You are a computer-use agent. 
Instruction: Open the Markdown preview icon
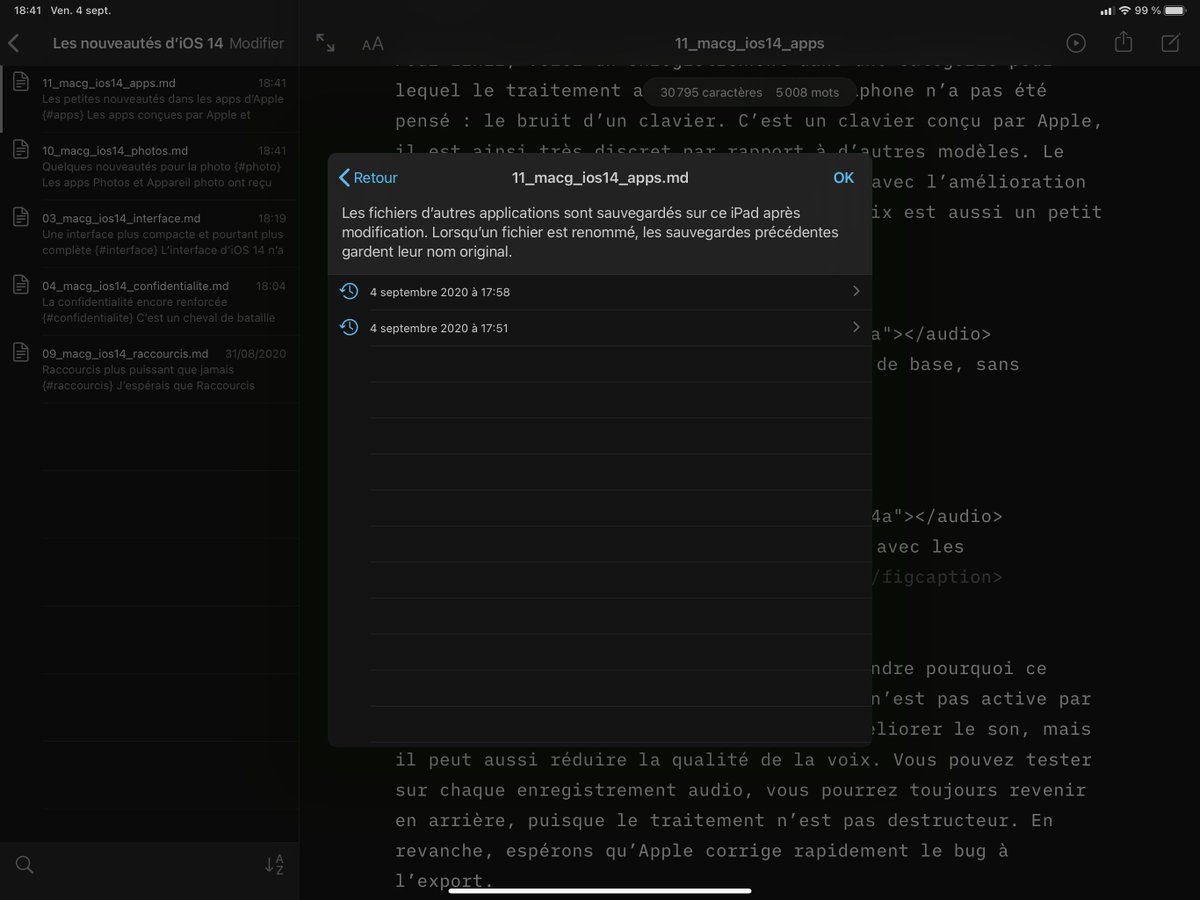(x=1076, y=42)
